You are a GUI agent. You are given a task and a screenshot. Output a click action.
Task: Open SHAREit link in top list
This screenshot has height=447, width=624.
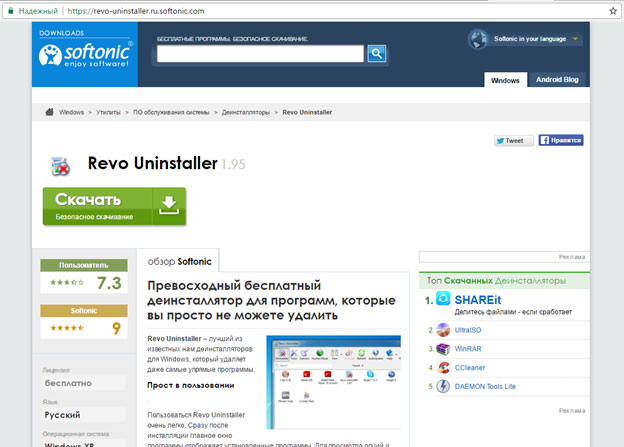(x=478, y=300)
